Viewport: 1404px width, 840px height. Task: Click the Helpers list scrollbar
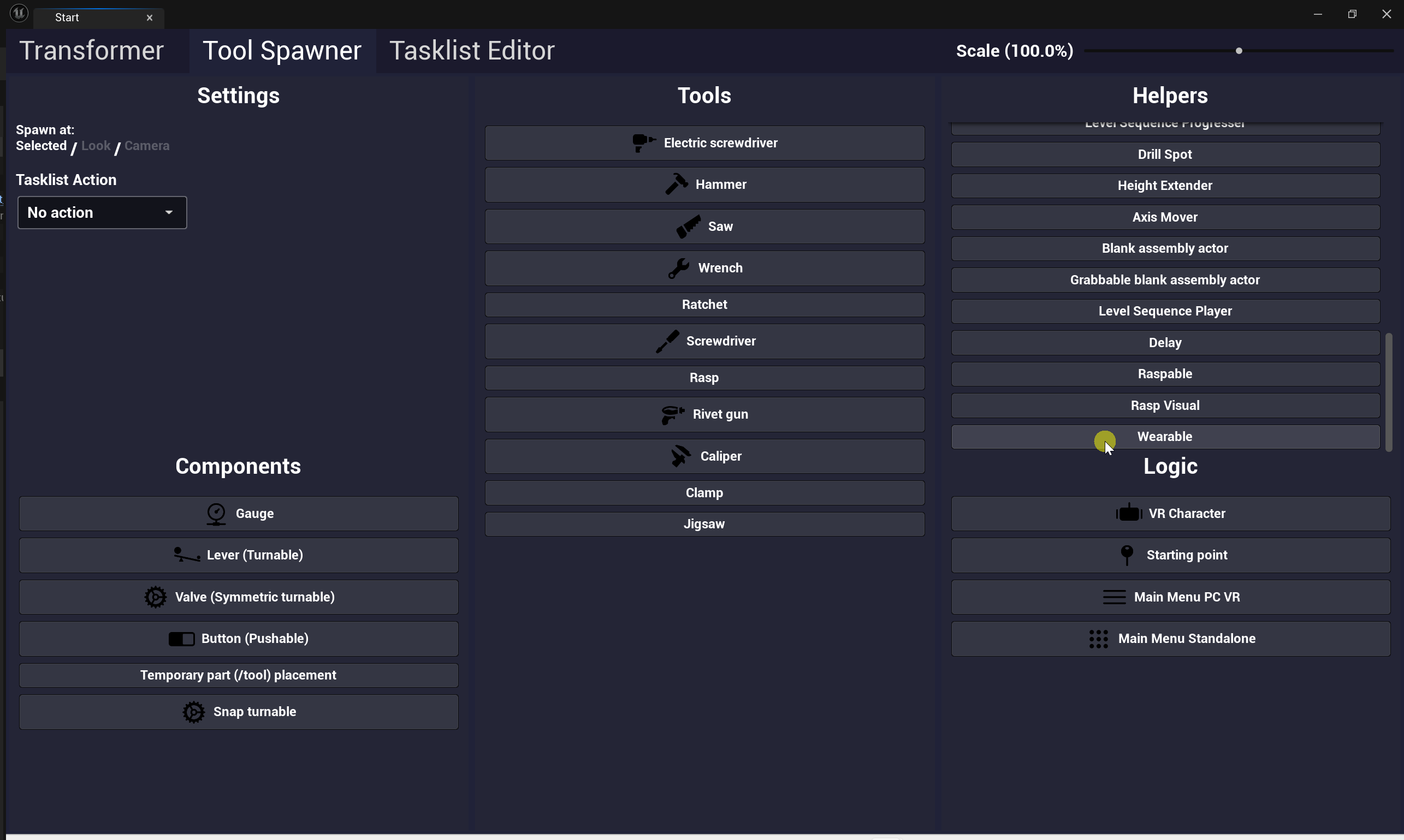1388,392
